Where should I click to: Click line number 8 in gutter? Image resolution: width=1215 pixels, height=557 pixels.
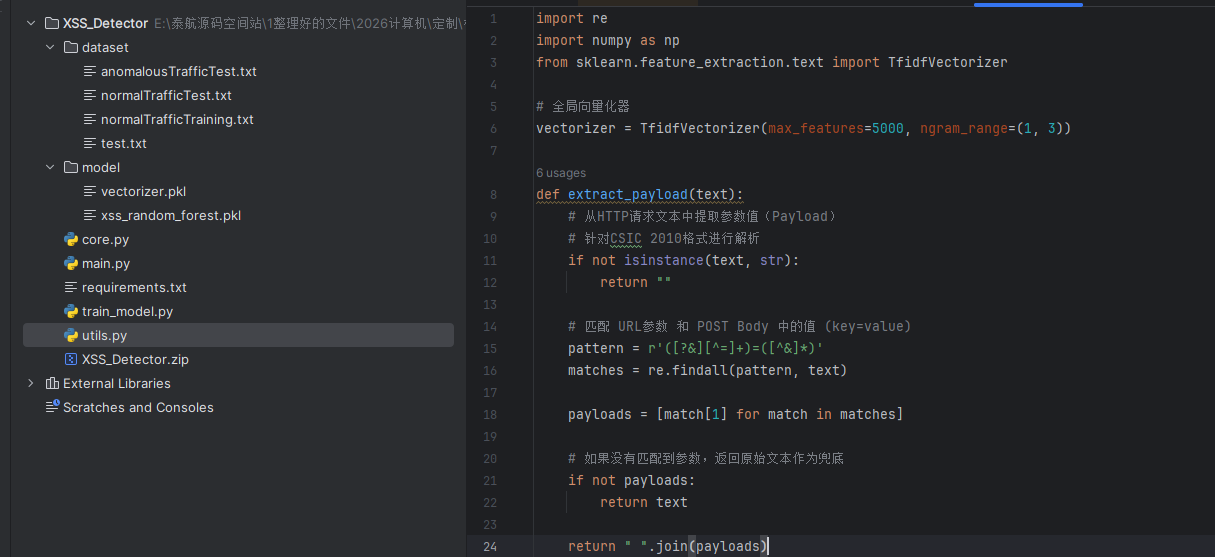click(494, 194)
